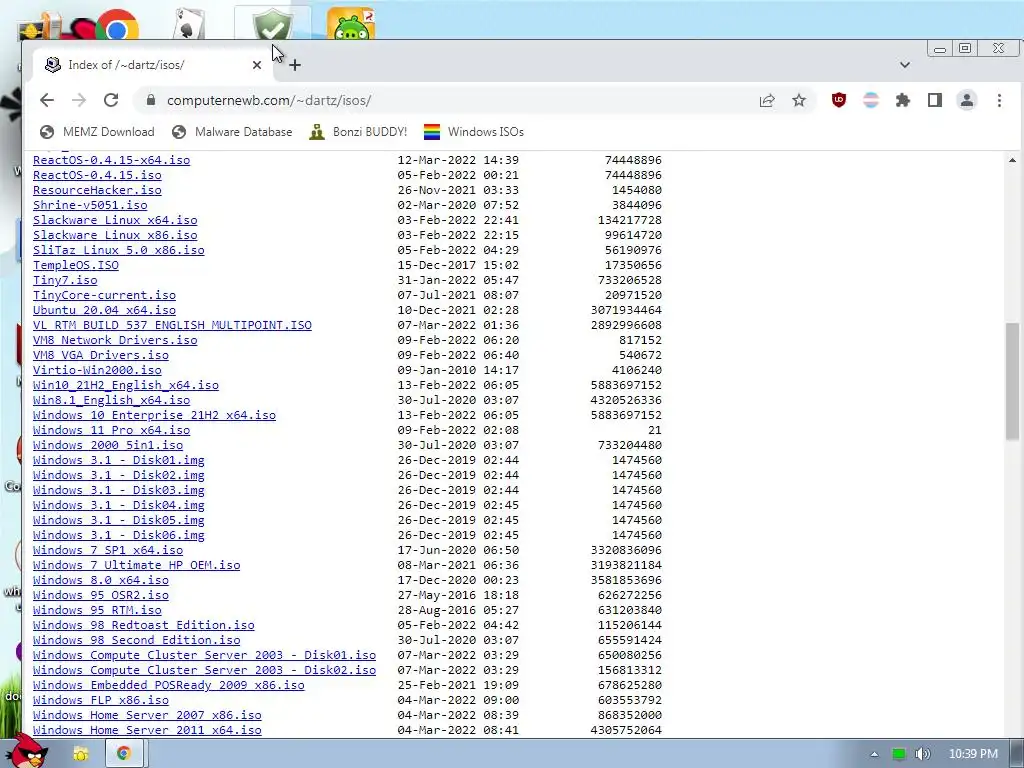Open the Windows ISOs bookmark
The width and height of the screenshot is (1024, 768).
click(473, 132)
